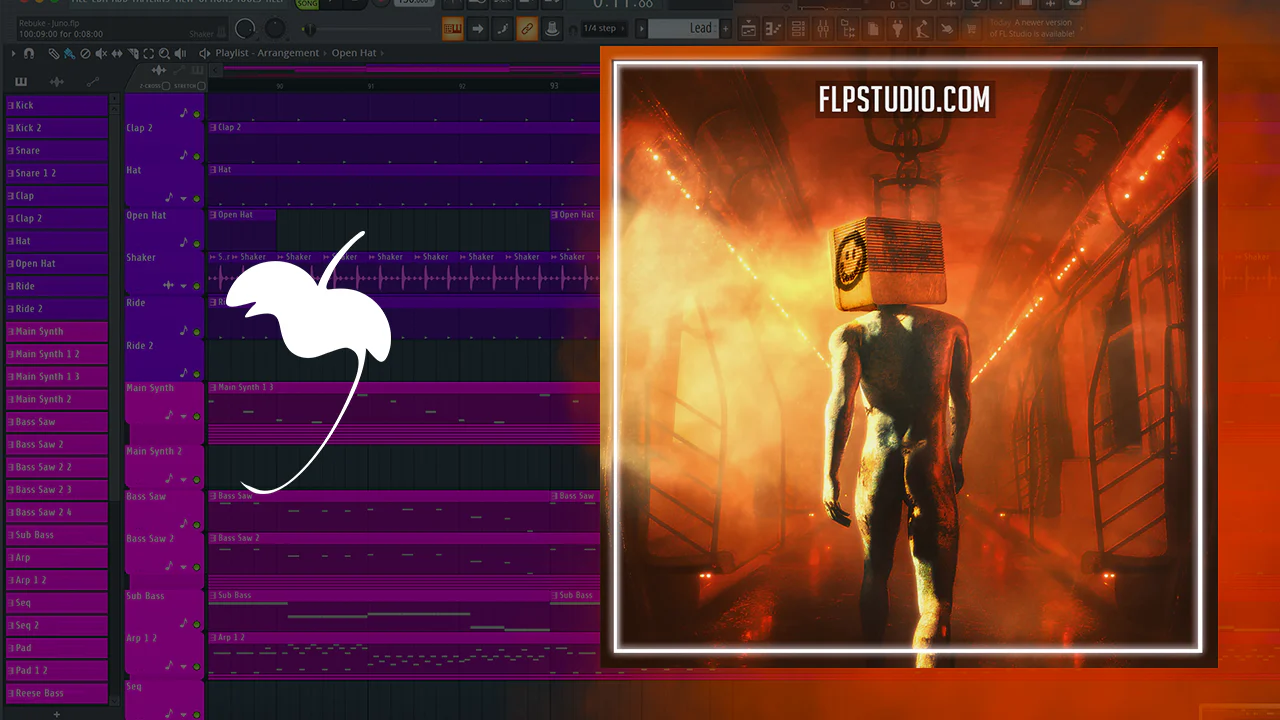Select the Paint brush tool in Playlist toolbar
Image resolution: width=1280 pixels, height=720 pixels.
coord(68,53)
